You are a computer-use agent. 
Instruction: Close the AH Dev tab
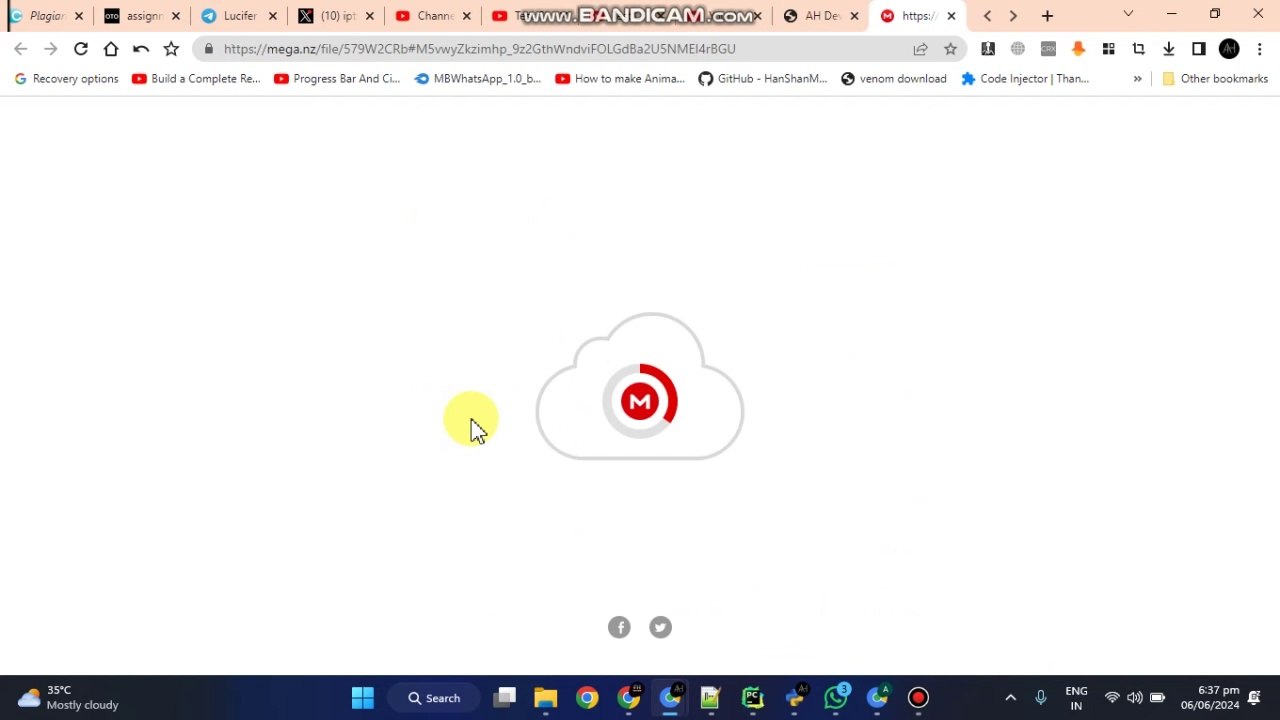pos(854,16)
